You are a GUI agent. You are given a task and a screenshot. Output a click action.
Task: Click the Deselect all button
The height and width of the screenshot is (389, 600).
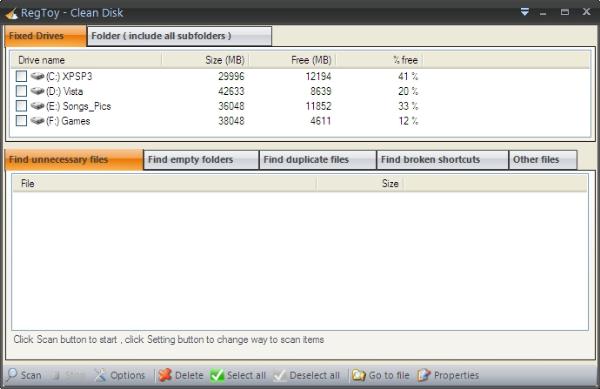307,375
